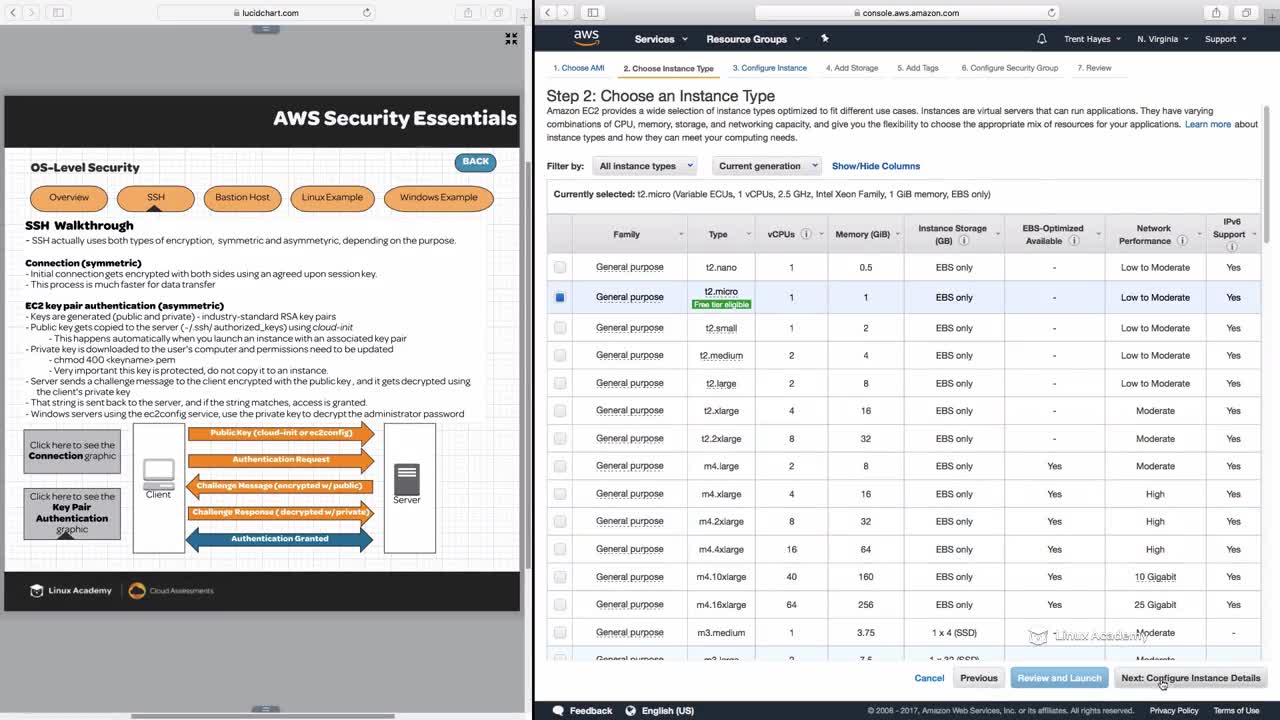Open the Learn more link
This screenshot has width=1280, height=720.
pyautogui.click(x=1208, y=124)
